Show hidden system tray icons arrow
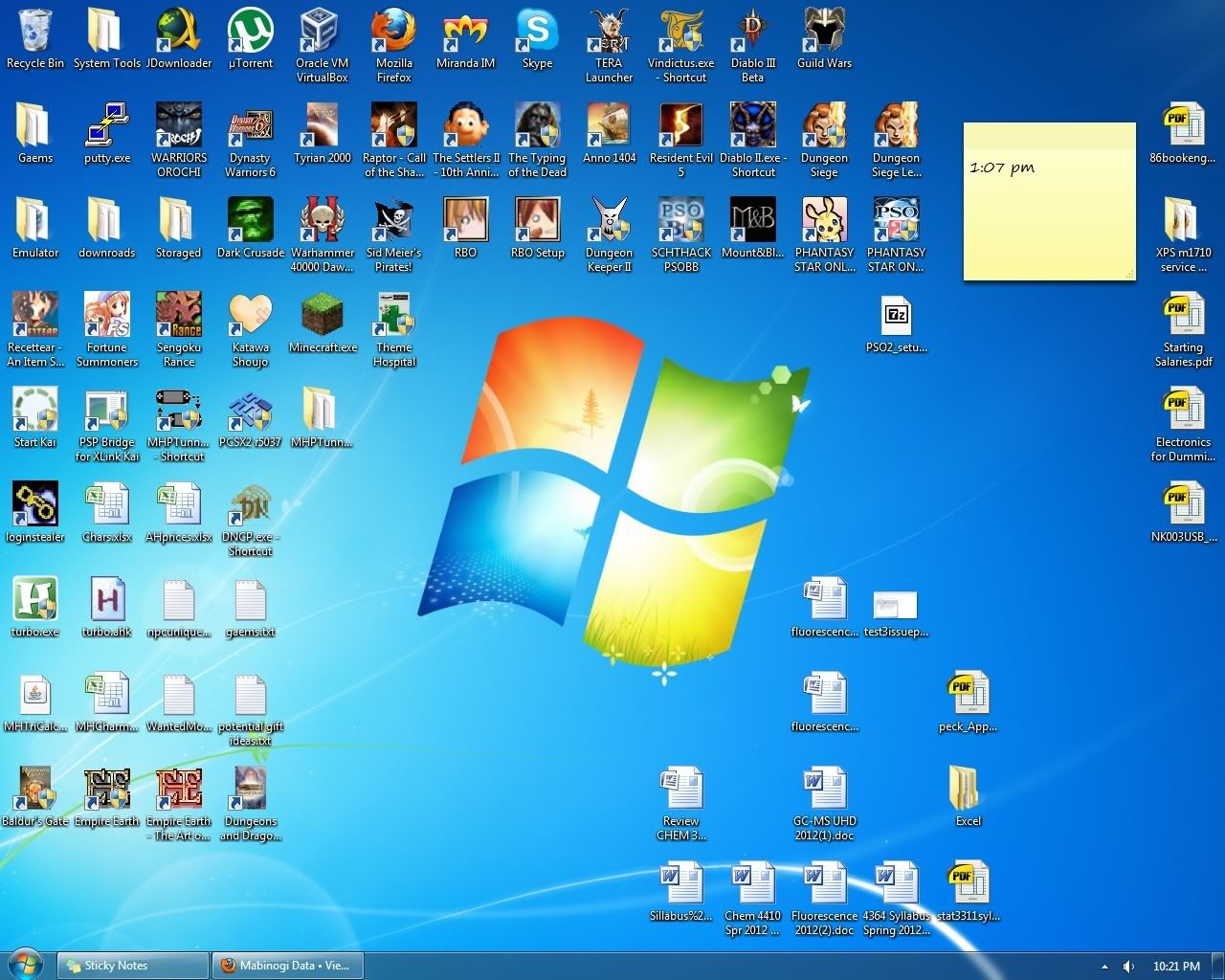 click(1103, 967)
